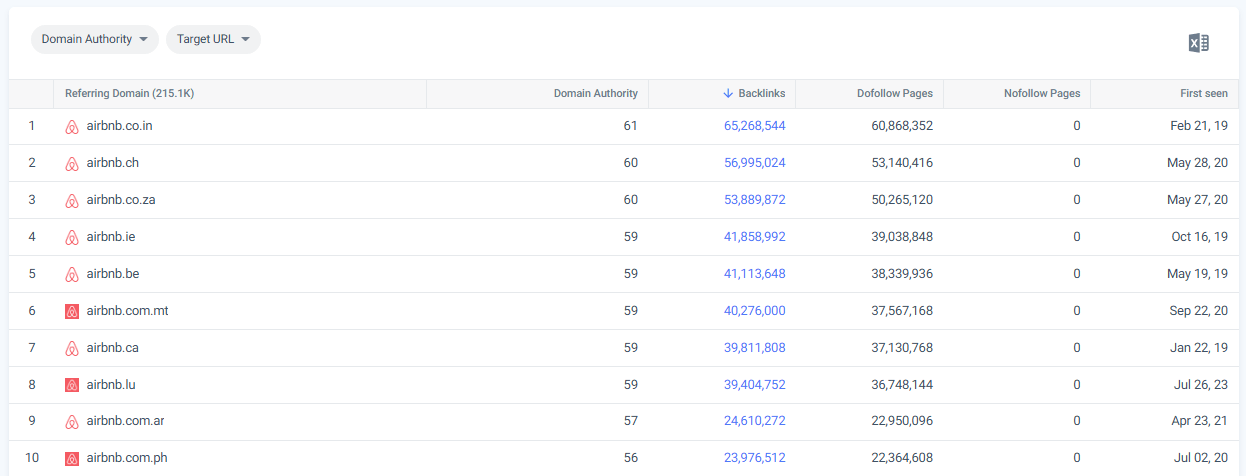
Task: Click dofollow pages value 38,339,936
Action: click(902, 274)
